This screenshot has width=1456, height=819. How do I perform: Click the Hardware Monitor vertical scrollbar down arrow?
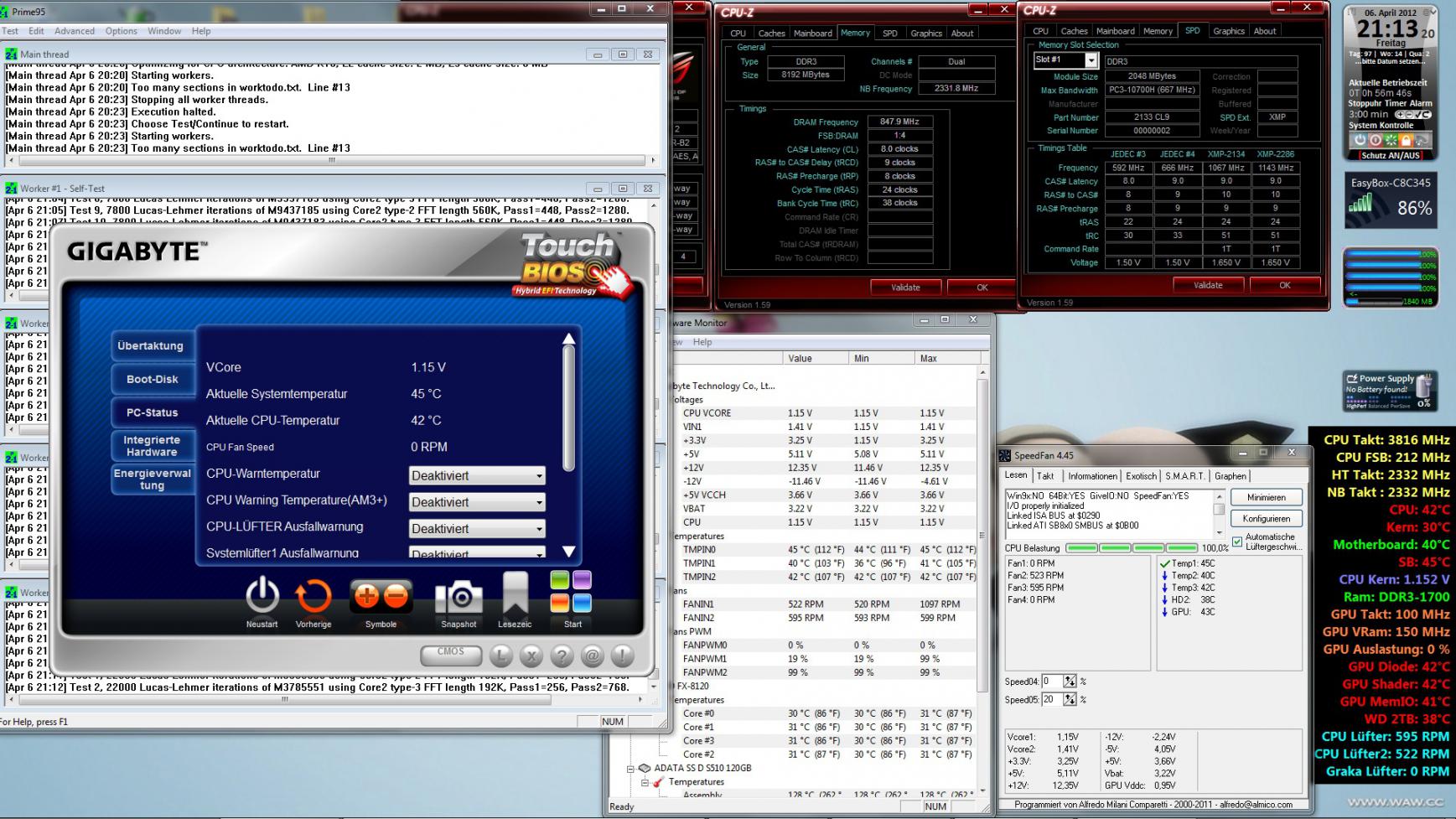(984, 790)
